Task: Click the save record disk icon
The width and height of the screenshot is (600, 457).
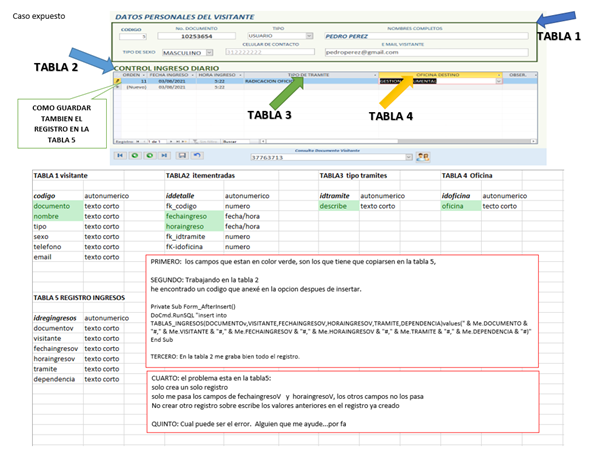Action: (181, 156)
